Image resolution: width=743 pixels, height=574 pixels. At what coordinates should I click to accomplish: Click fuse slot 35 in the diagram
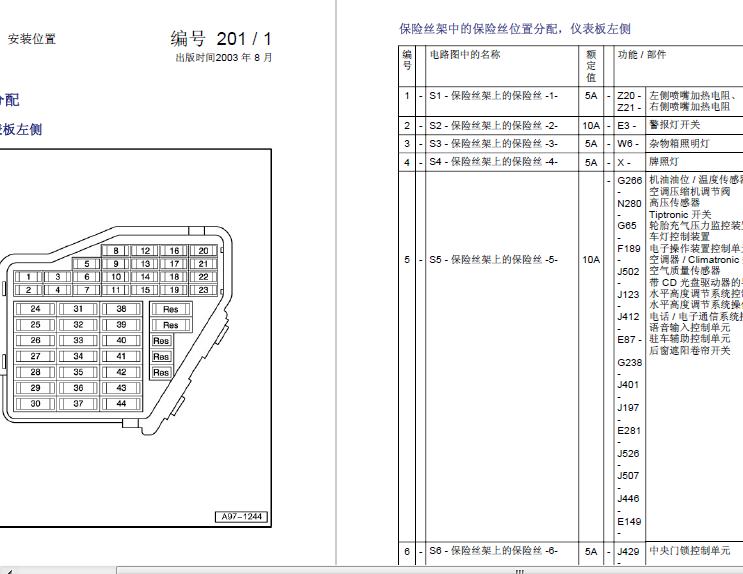[x=78, y=372]
